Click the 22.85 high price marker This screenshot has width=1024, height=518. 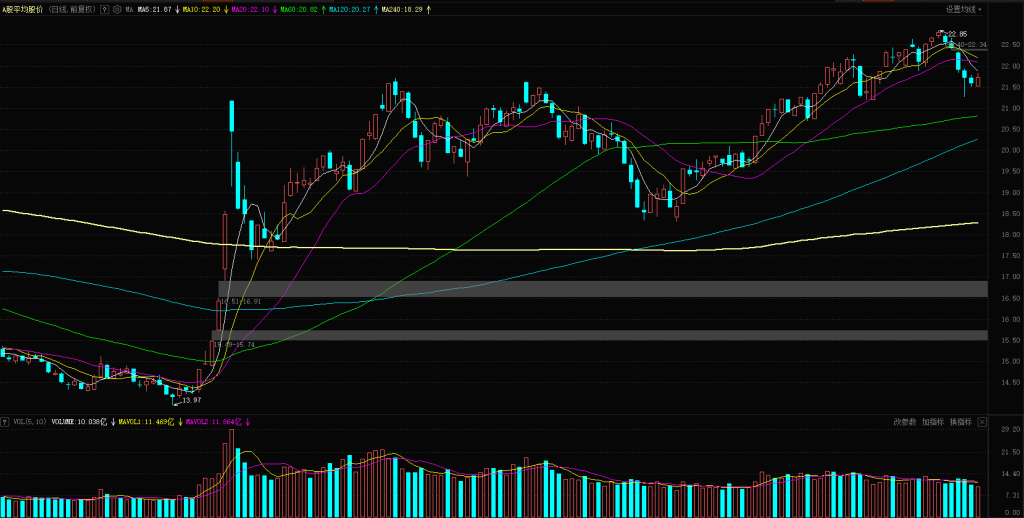[957, 34]
